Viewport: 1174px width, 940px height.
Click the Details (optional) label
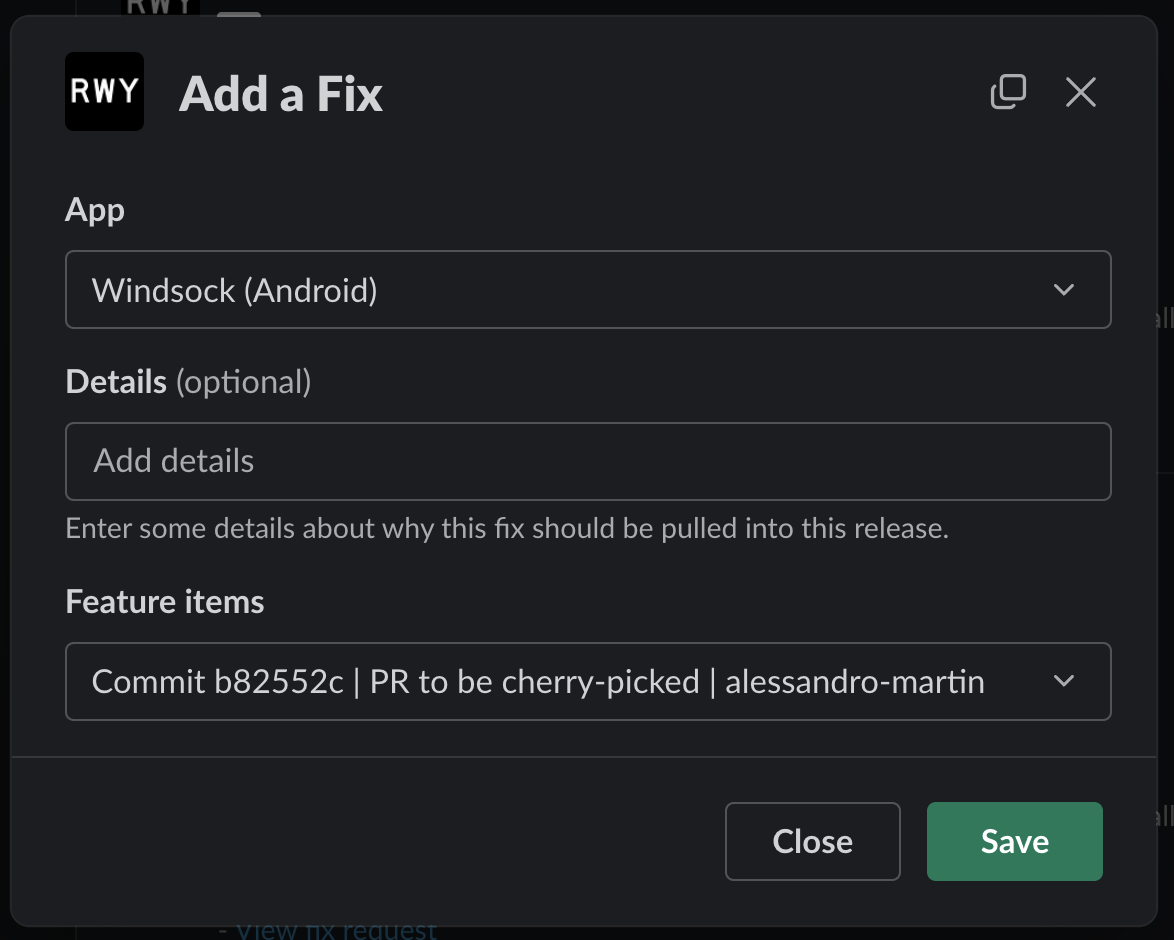tap(188, 382)
